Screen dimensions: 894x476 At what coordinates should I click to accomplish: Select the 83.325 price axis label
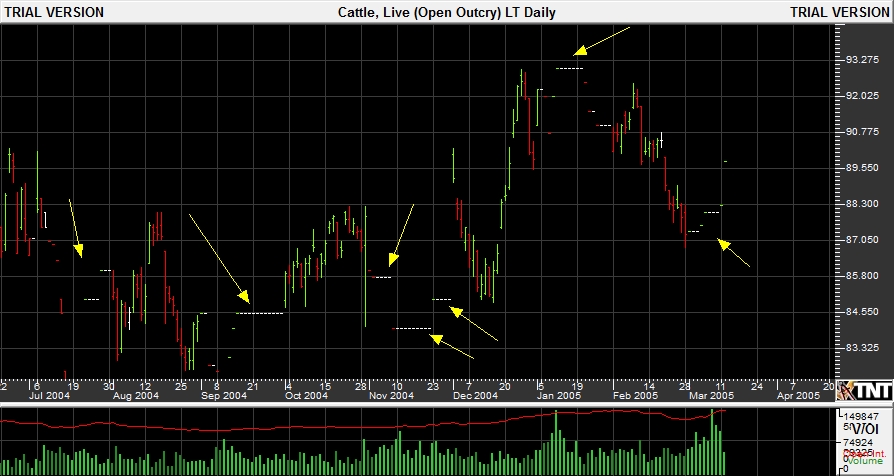pyautogui.click(x=864, y=347)
